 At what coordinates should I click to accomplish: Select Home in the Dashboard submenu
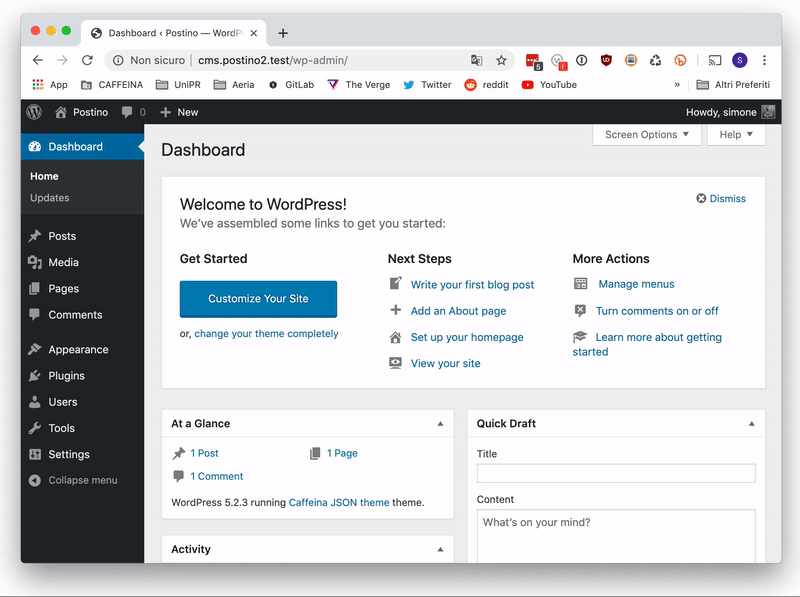coord(44,176)
